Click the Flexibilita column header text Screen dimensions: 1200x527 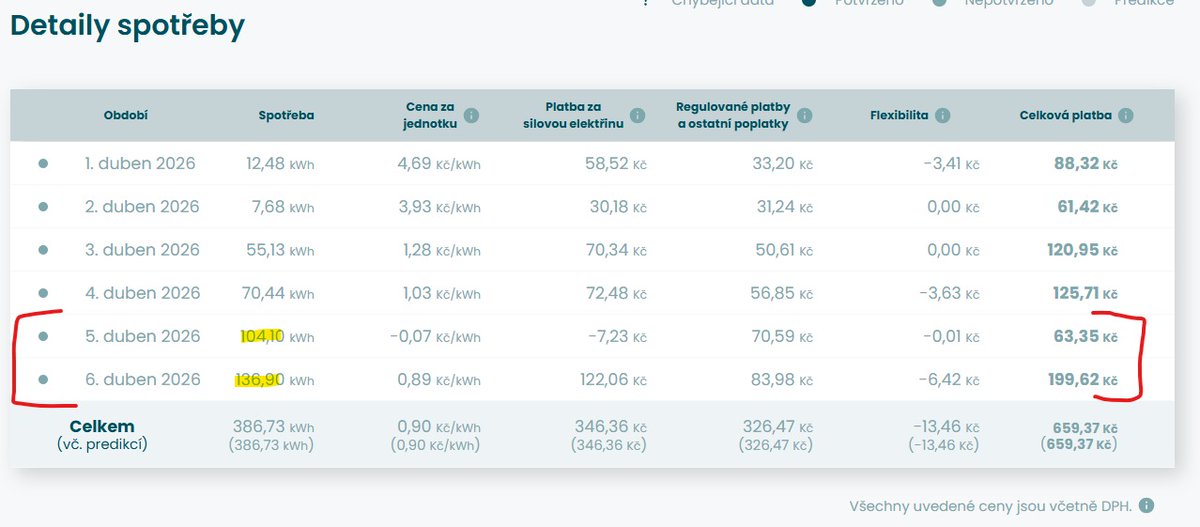coord(899,115)
